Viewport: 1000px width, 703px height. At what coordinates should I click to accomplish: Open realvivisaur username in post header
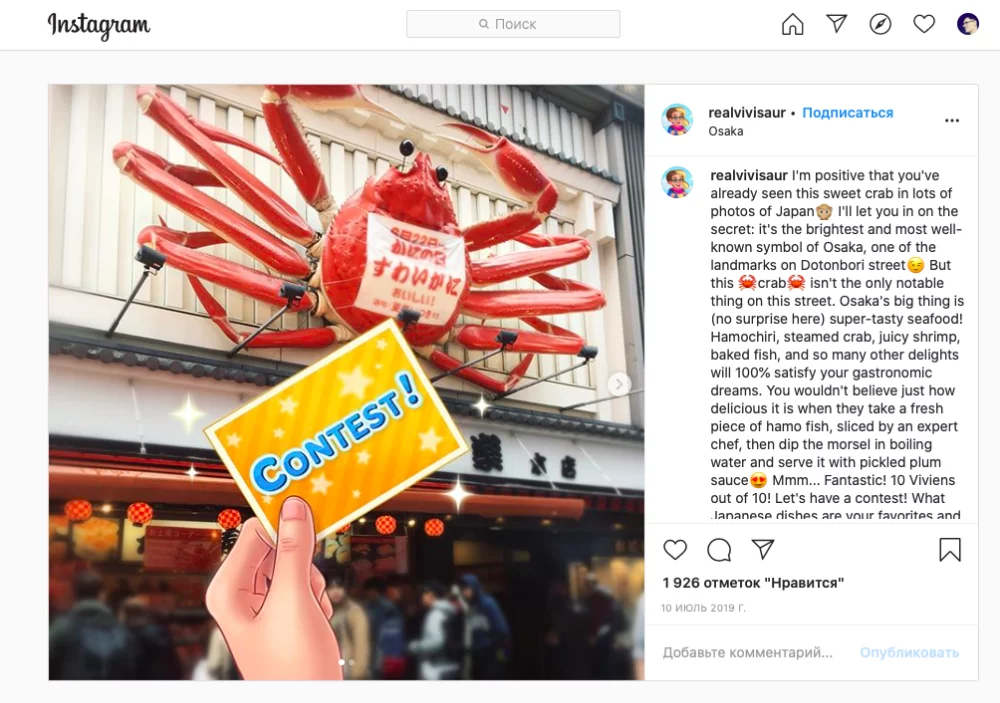[747, 113]
